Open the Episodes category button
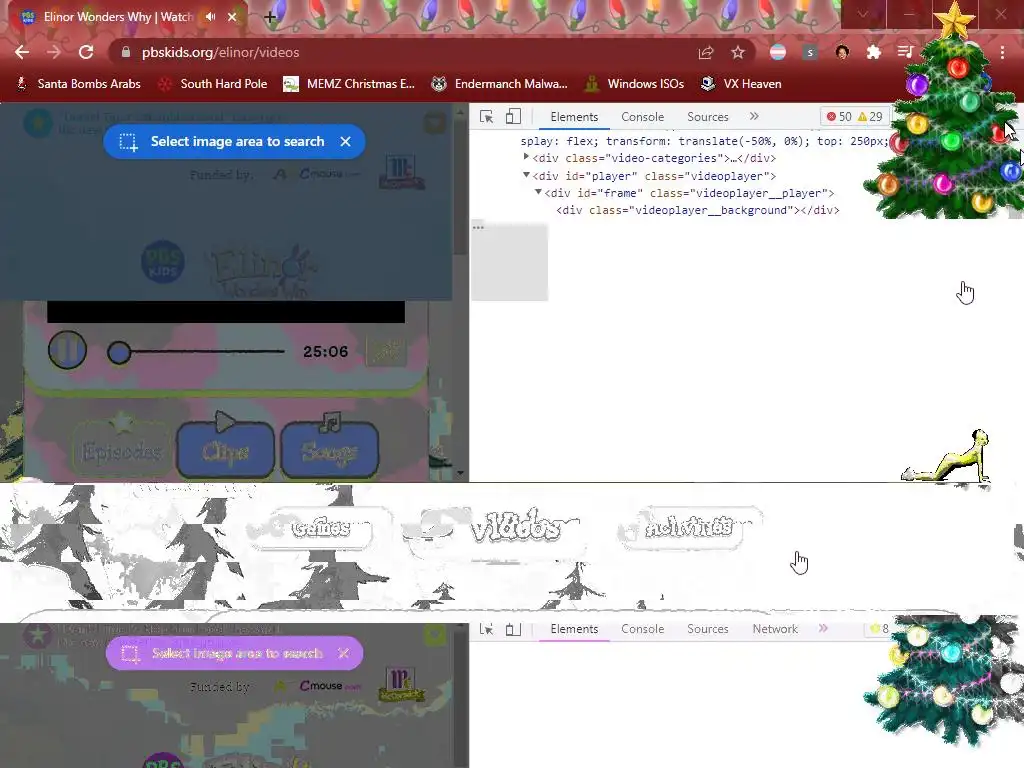1024x768 pixels. click(x=121, y=451)
